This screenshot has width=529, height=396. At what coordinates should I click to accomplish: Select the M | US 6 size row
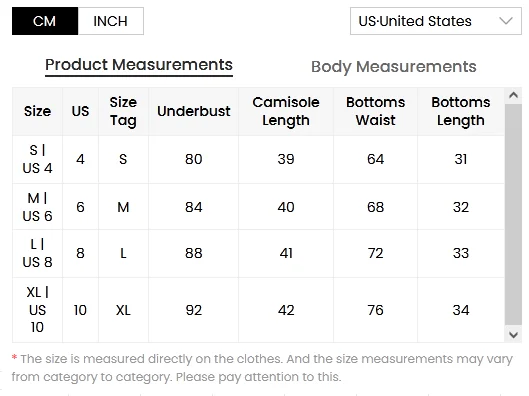point(258,207)
